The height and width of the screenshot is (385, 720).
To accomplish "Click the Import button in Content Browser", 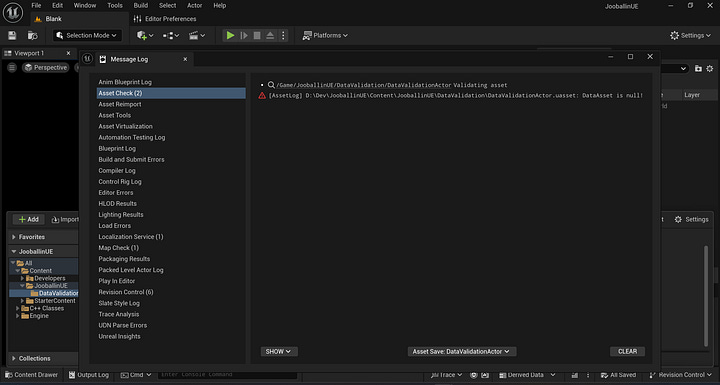I will pos(65,220).
